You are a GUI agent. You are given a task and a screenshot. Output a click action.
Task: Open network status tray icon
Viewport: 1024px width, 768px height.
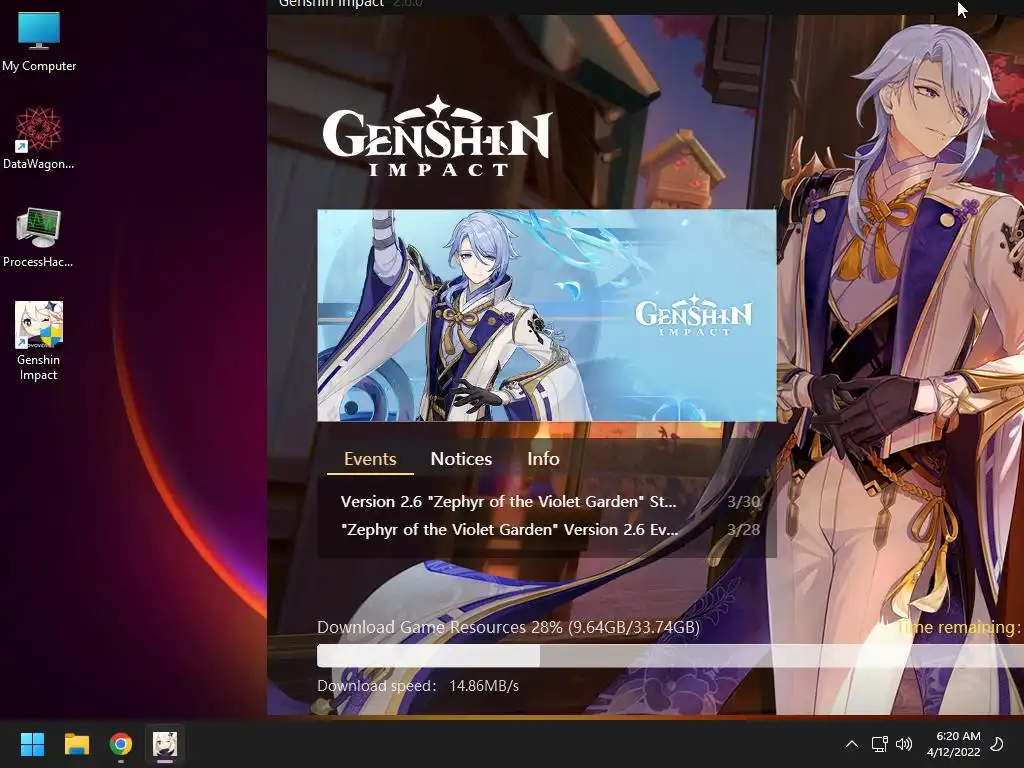879,744
